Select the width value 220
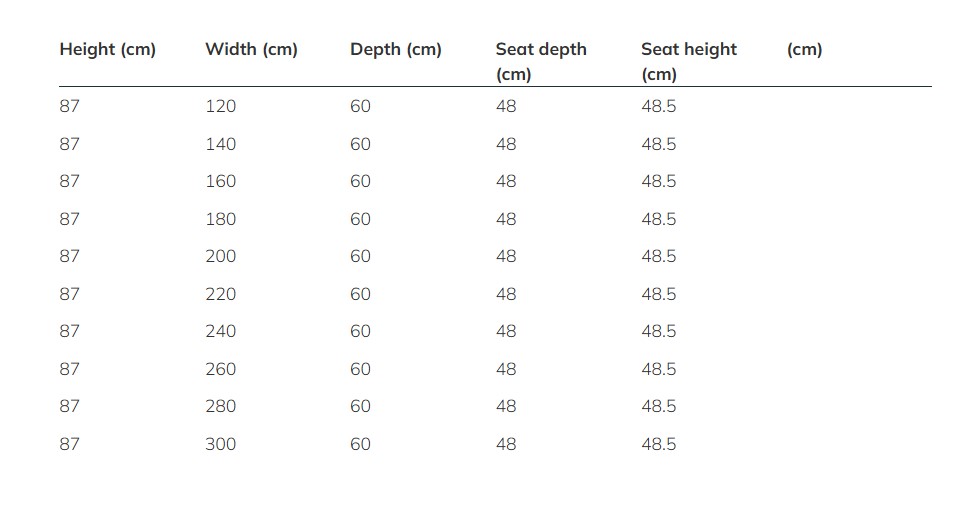978x519 pixels. [x=221, y=294]
